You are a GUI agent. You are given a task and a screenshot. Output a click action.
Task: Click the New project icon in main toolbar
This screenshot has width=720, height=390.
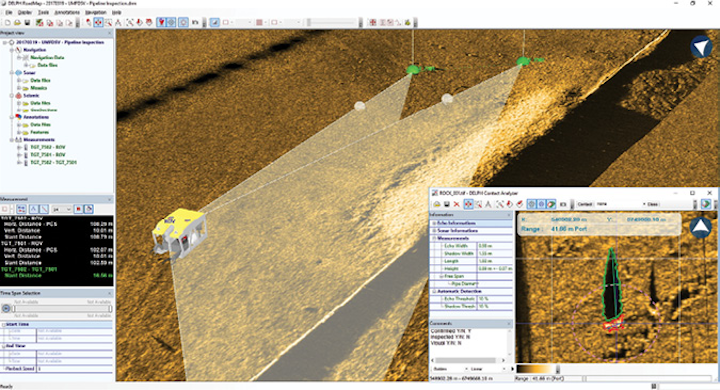(x=8, y=23)
